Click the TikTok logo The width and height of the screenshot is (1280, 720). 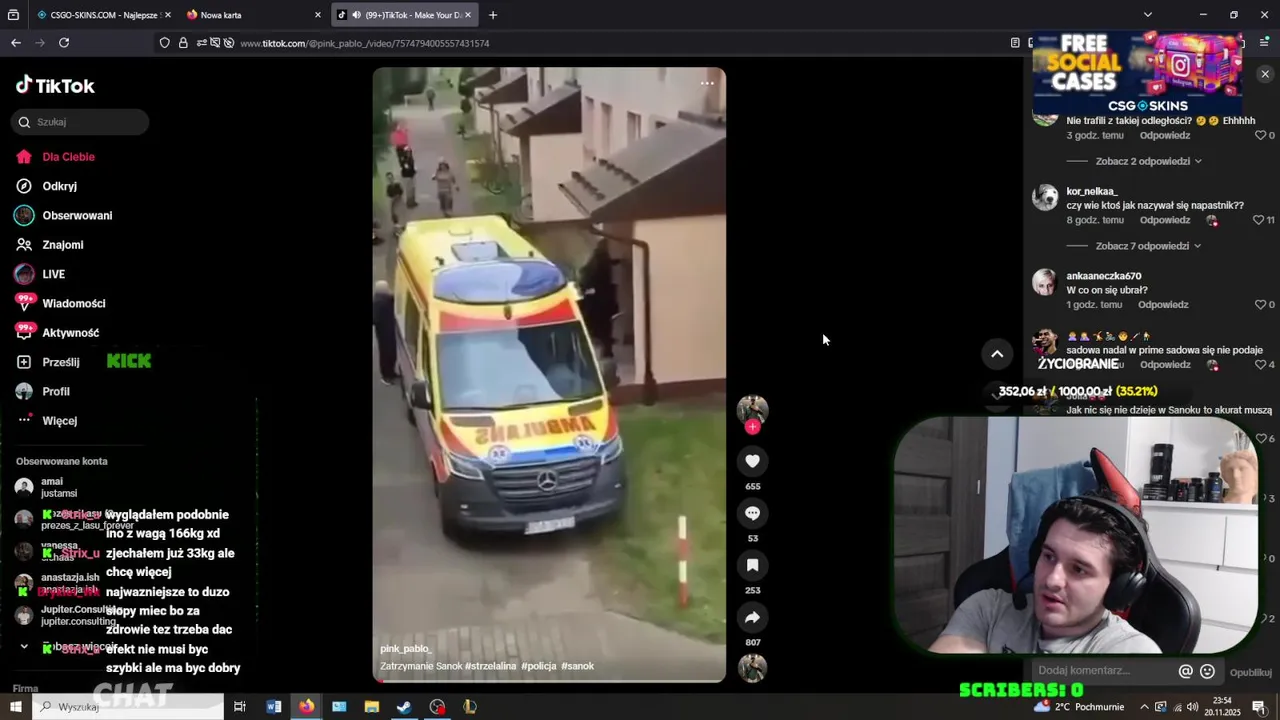coord(55,85)
